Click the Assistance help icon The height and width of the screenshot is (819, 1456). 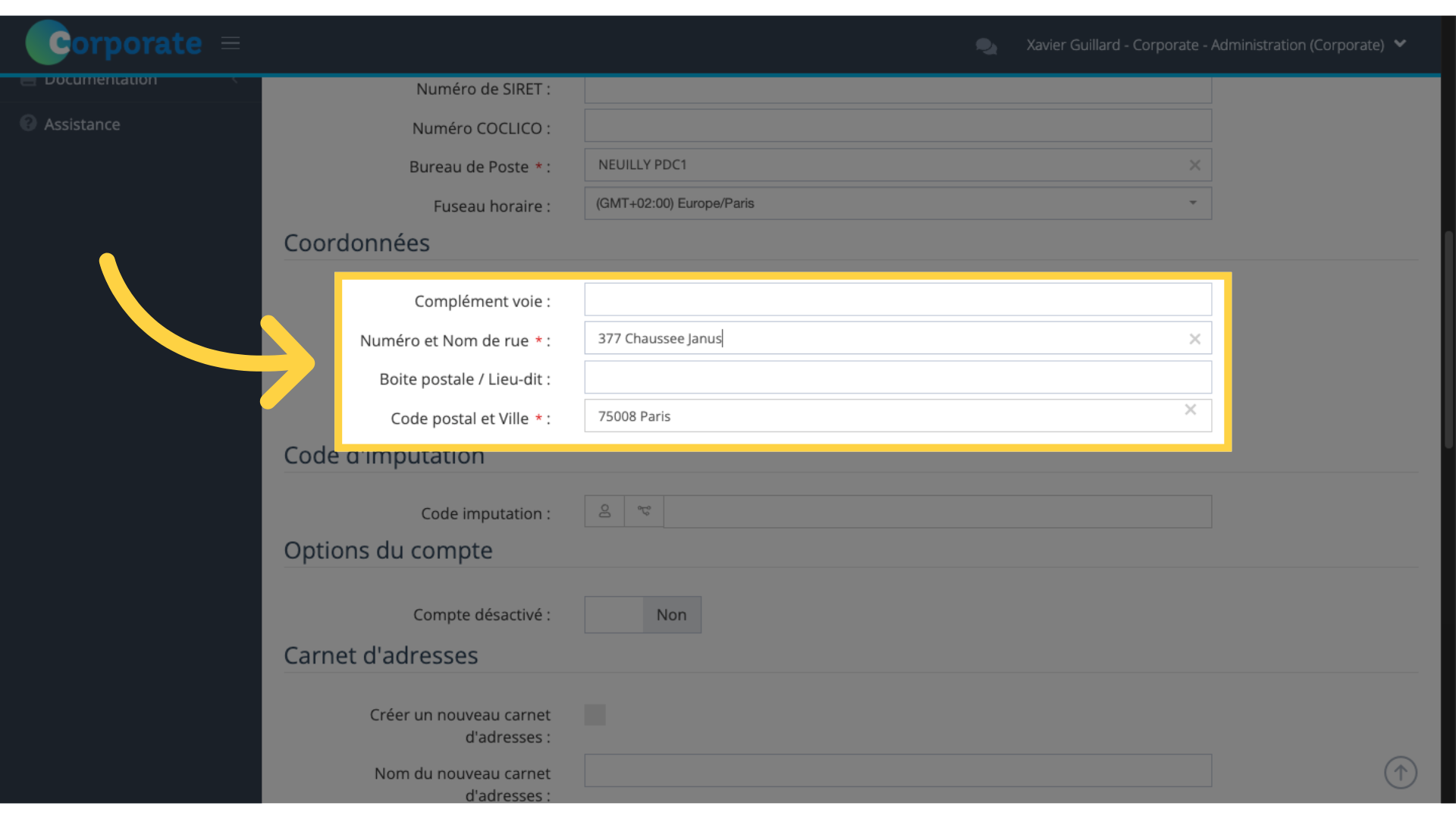[28, 124]
